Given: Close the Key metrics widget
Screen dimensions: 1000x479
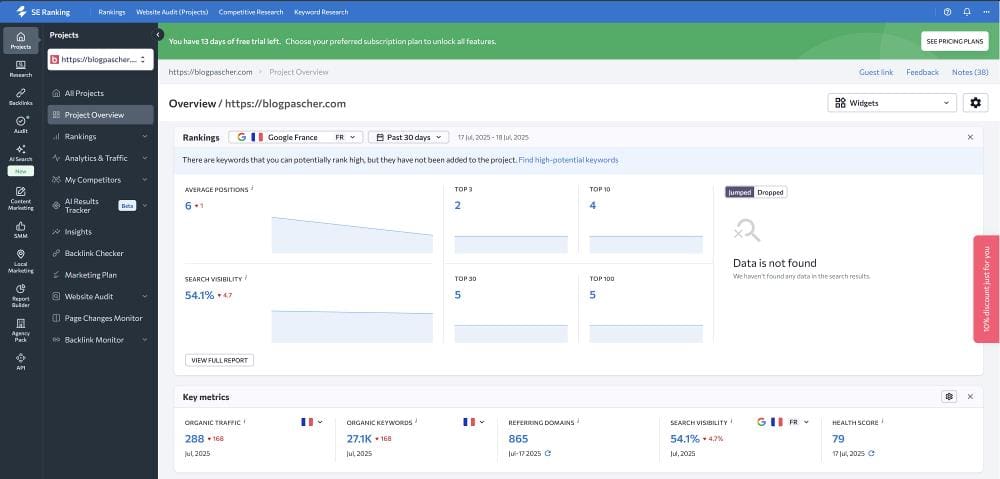Looking at the screenshot, I should [x=970, y=397].
